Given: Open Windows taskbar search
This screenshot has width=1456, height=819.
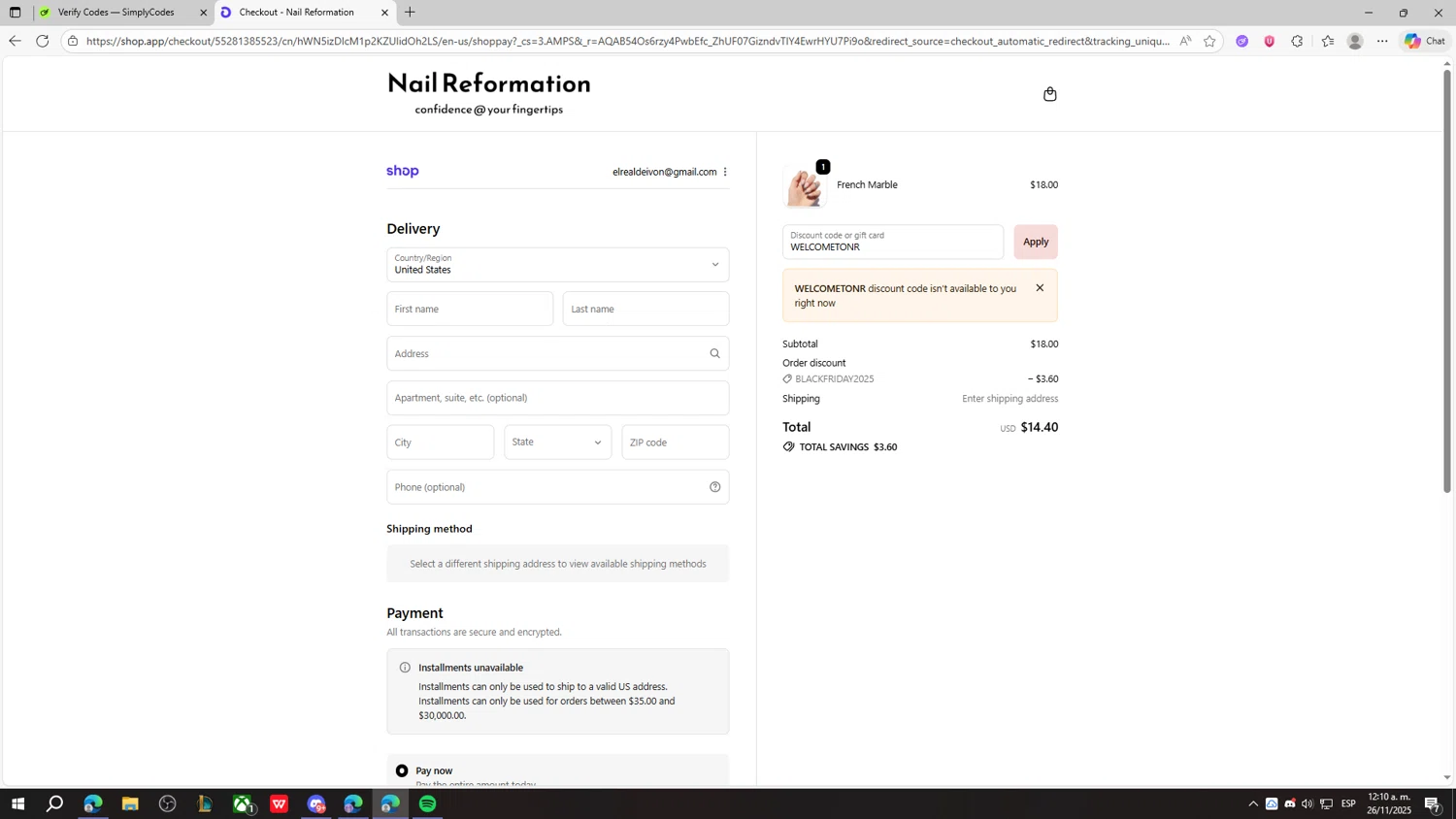Looking at the screenshot, I should [x=55, y=803].
